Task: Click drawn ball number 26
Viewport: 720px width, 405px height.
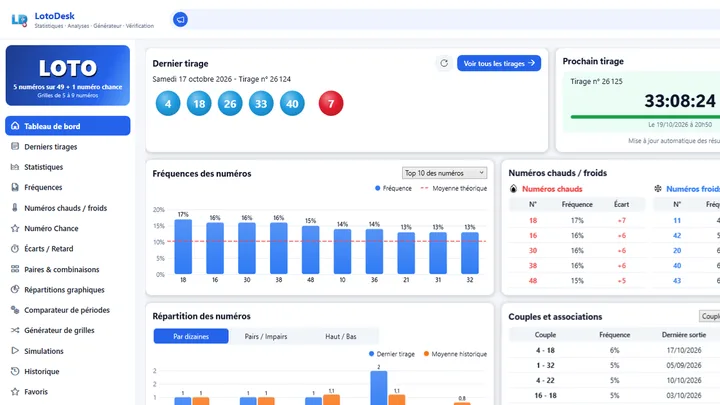Action: pyautogui.click(x=230, y=103)
